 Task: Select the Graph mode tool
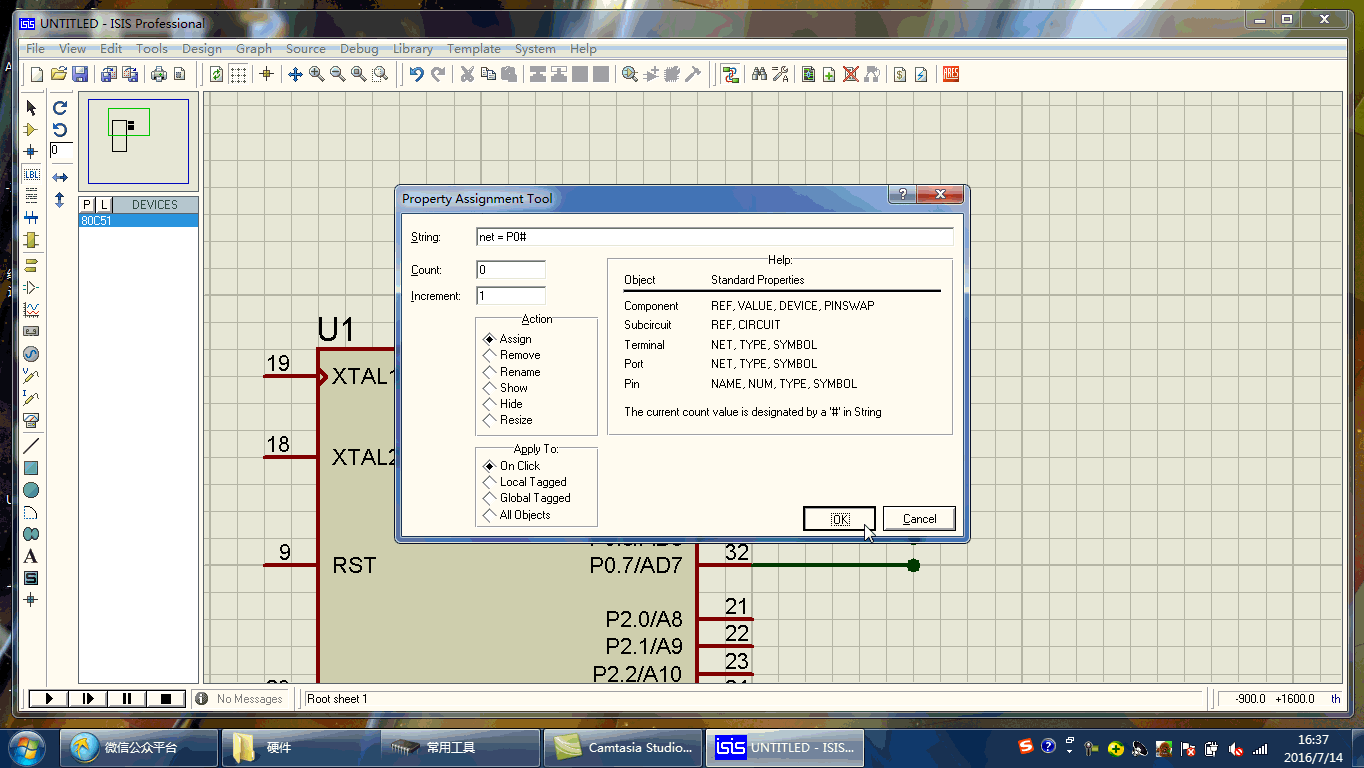point(31,310)
